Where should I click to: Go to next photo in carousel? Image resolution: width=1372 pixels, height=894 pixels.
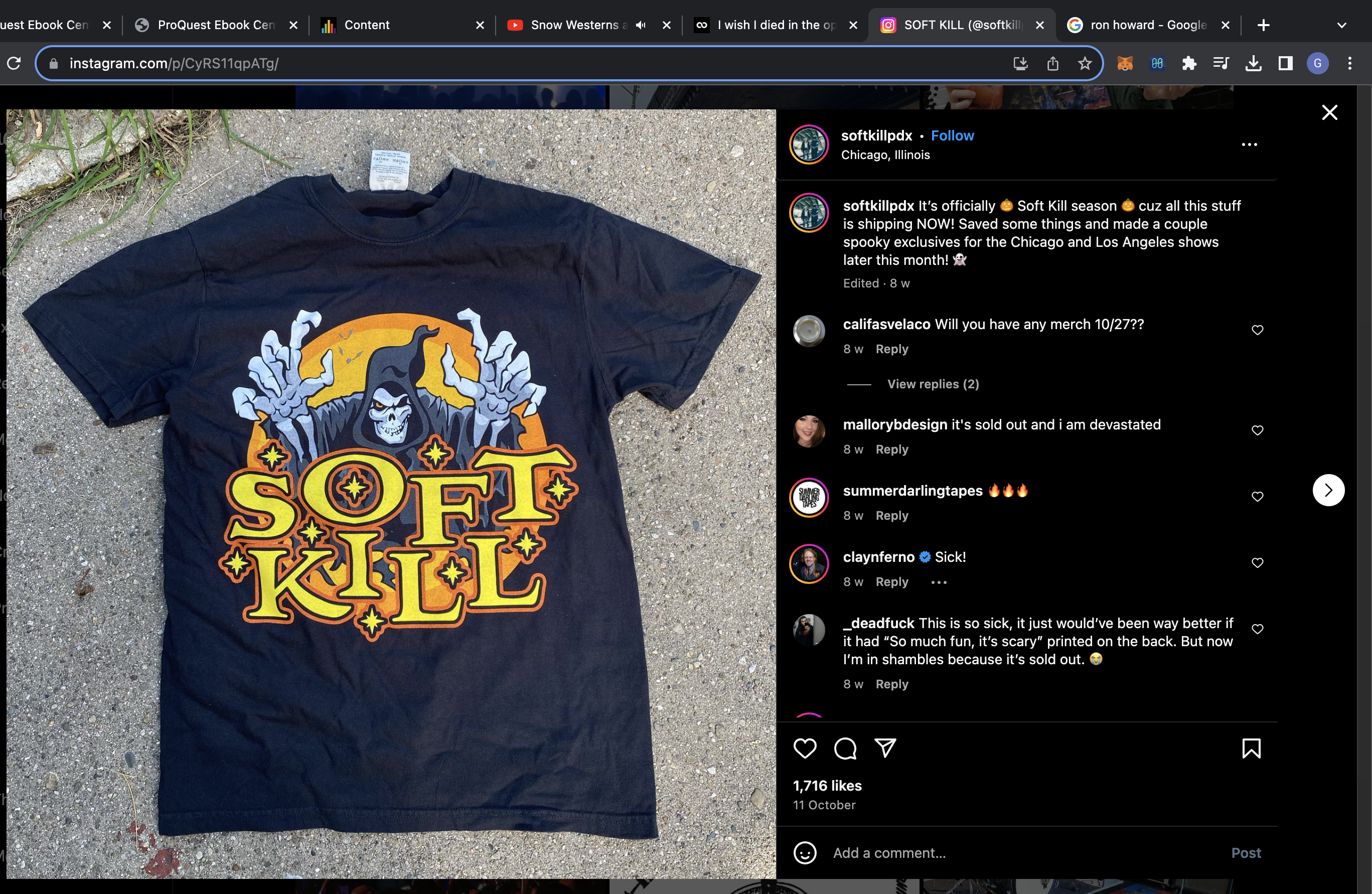(1328, 490)
